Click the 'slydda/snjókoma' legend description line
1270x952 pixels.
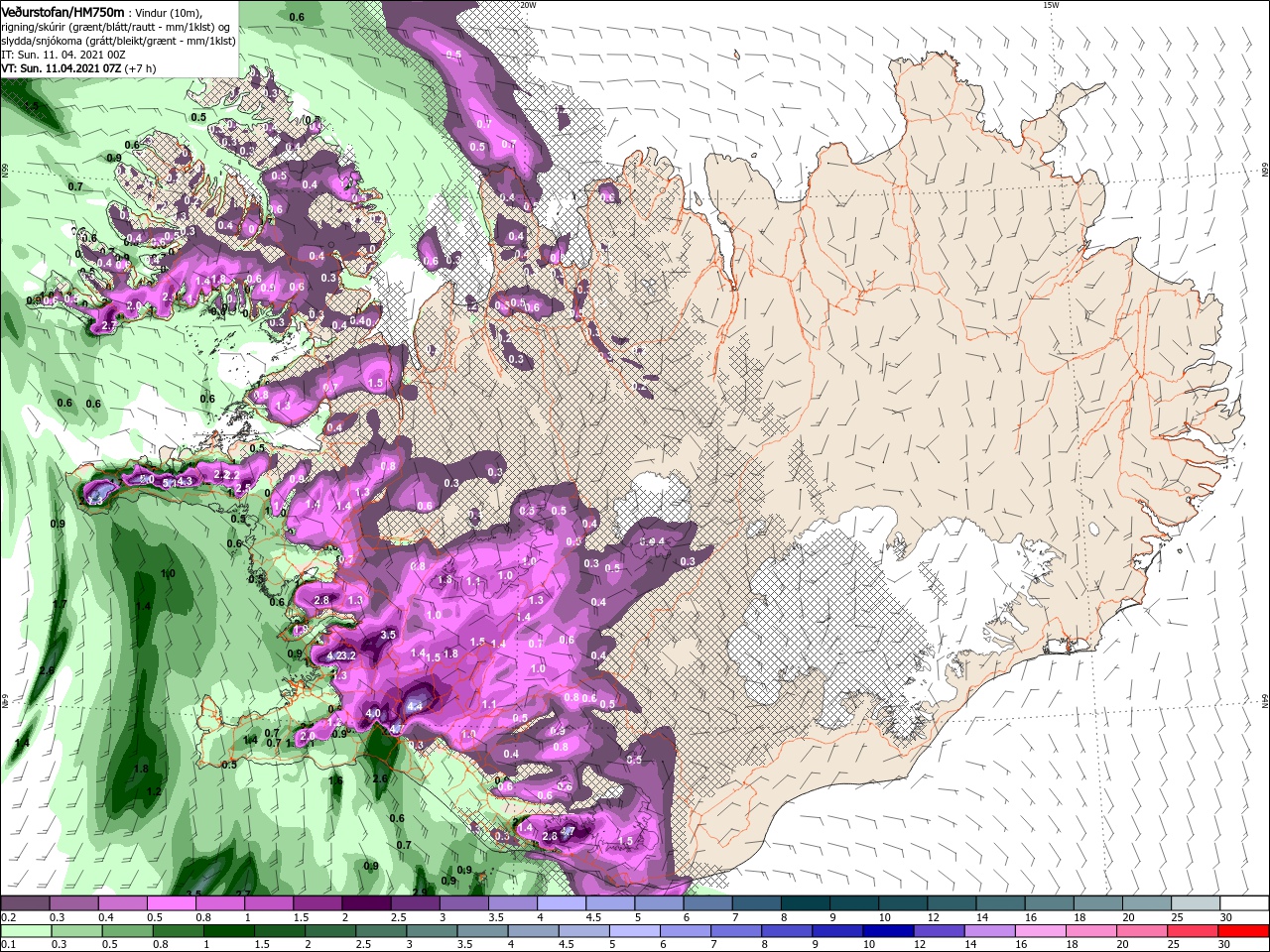click(117, 41)
